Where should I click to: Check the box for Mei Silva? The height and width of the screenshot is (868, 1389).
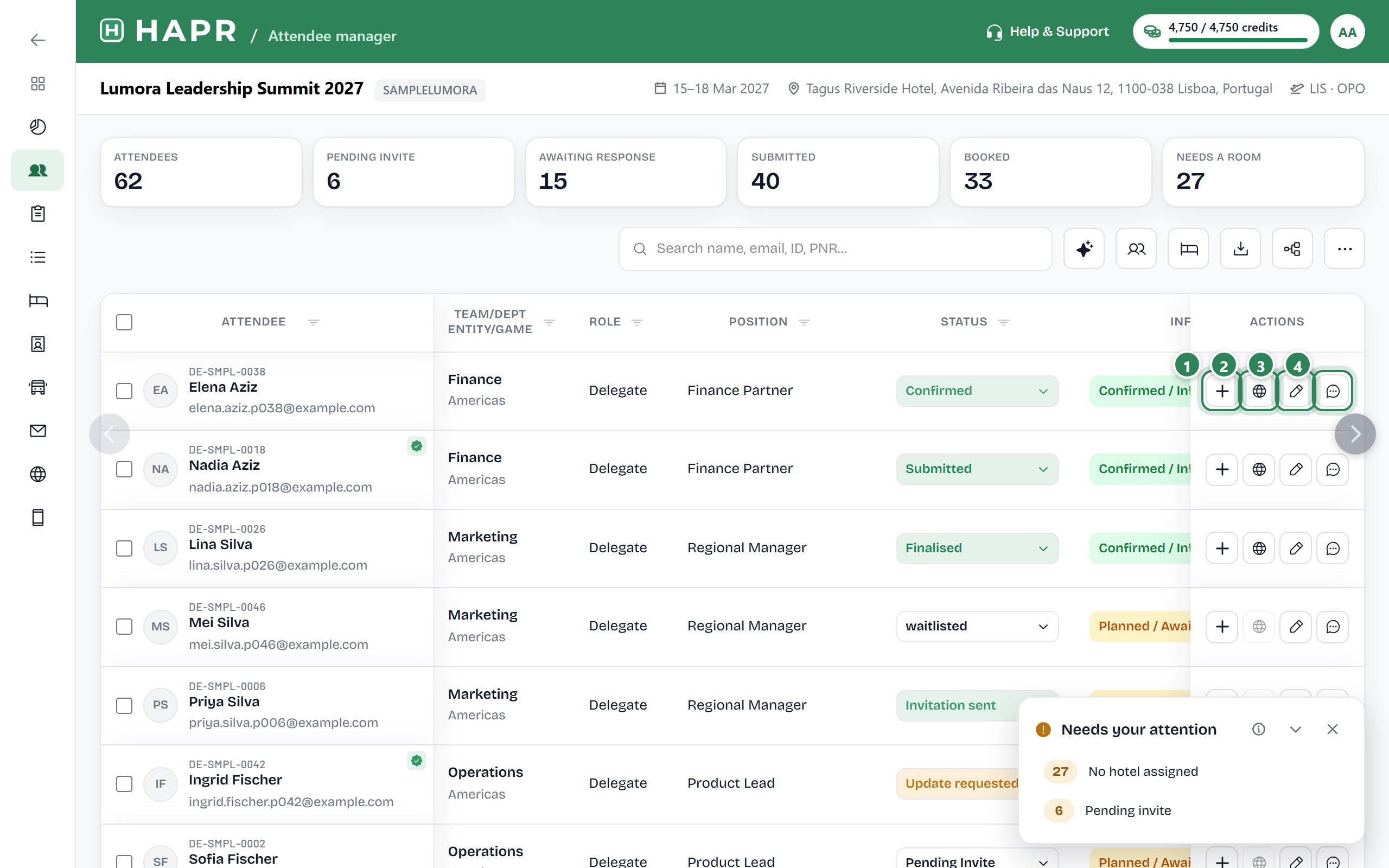(124, 626)
